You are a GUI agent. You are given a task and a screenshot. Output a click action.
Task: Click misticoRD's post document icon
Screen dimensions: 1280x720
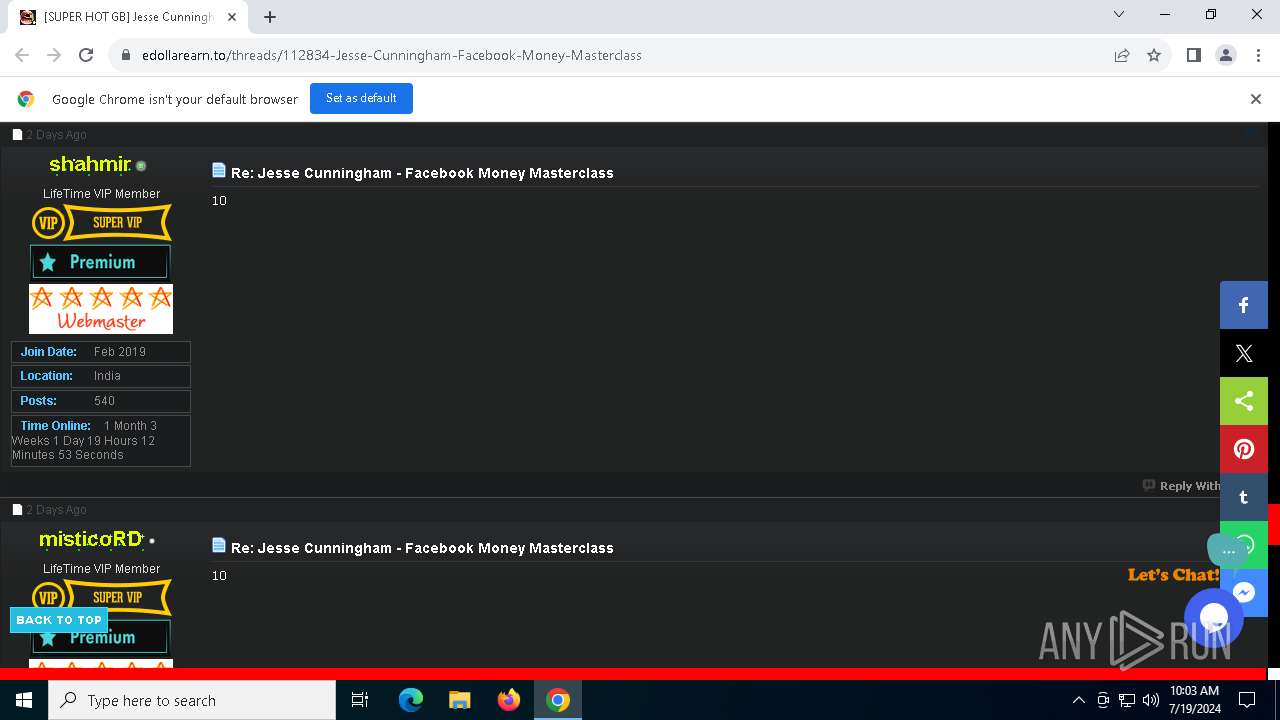point(219,546)
